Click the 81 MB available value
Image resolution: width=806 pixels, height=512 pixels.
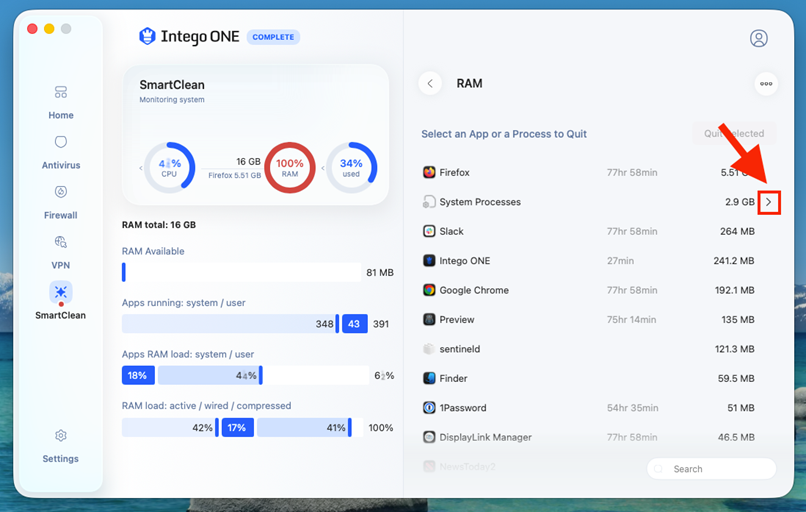pyautogui.click(x=380, y=272)
